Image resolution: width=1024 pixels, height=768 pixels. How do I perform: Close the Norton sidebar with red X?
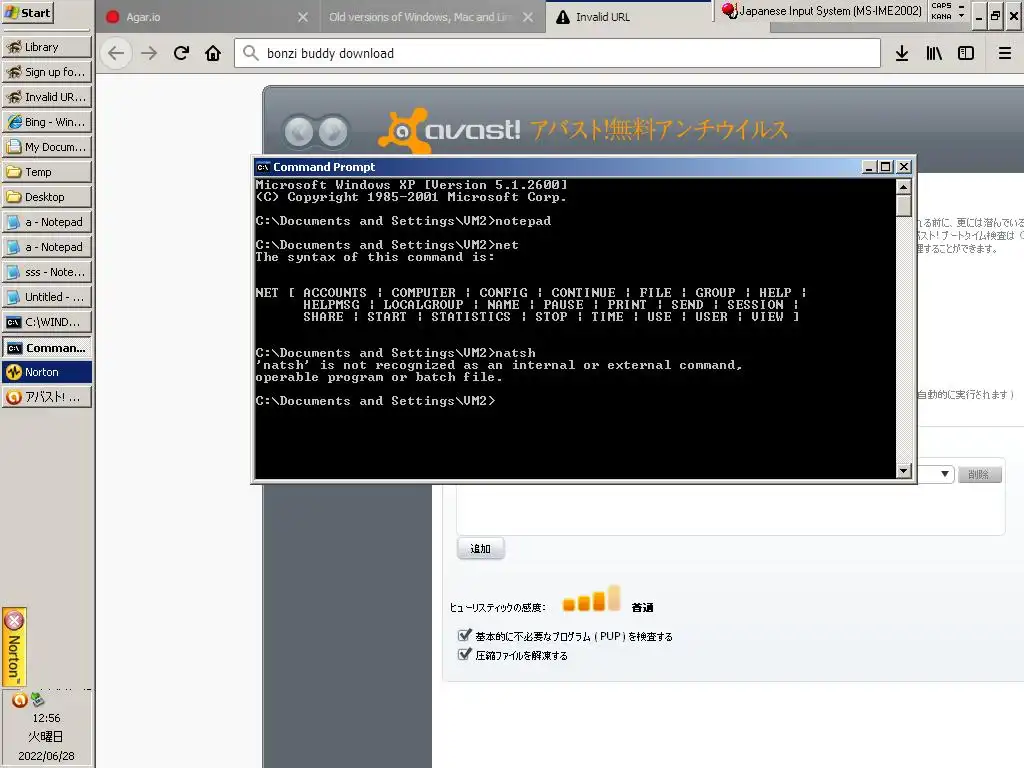point(14,620)
